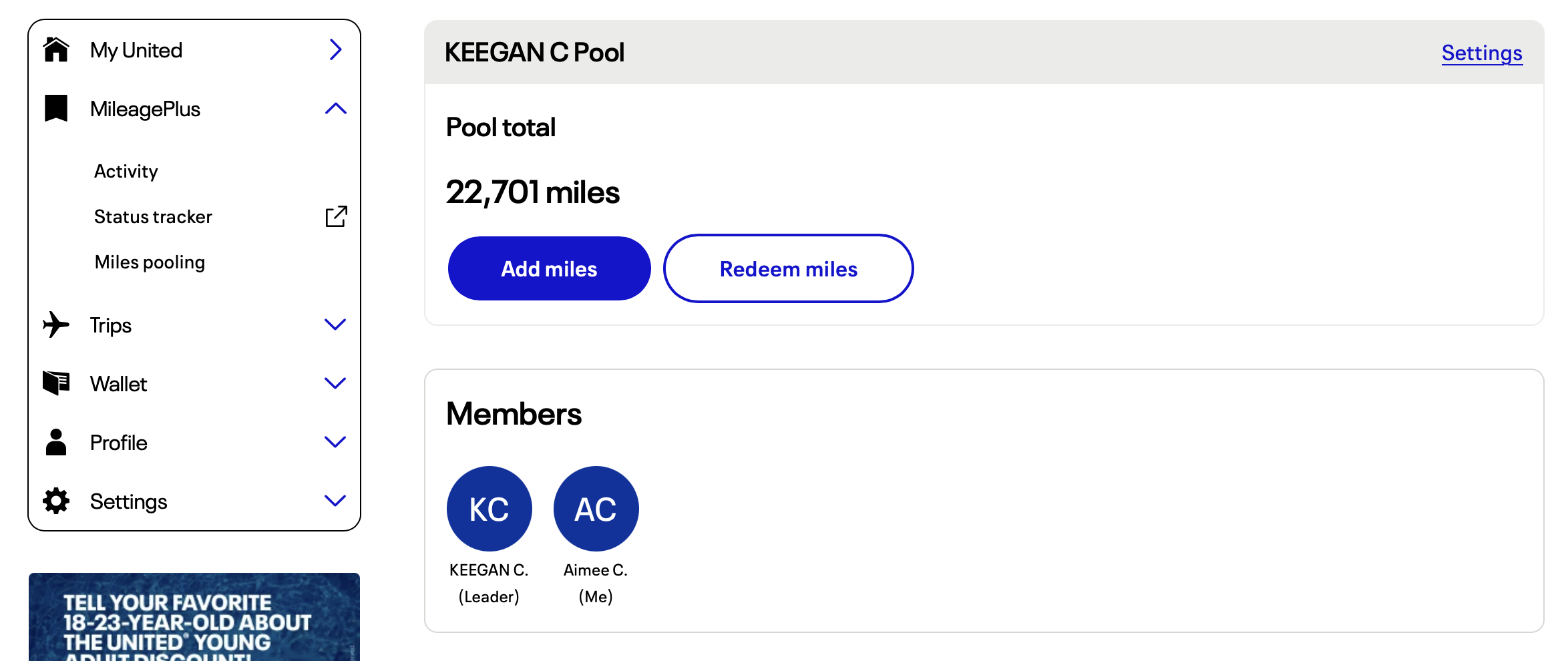Screen dimensions: 1568x661
Task: Open Status tracker external link icon
Action: pos(336,216)
